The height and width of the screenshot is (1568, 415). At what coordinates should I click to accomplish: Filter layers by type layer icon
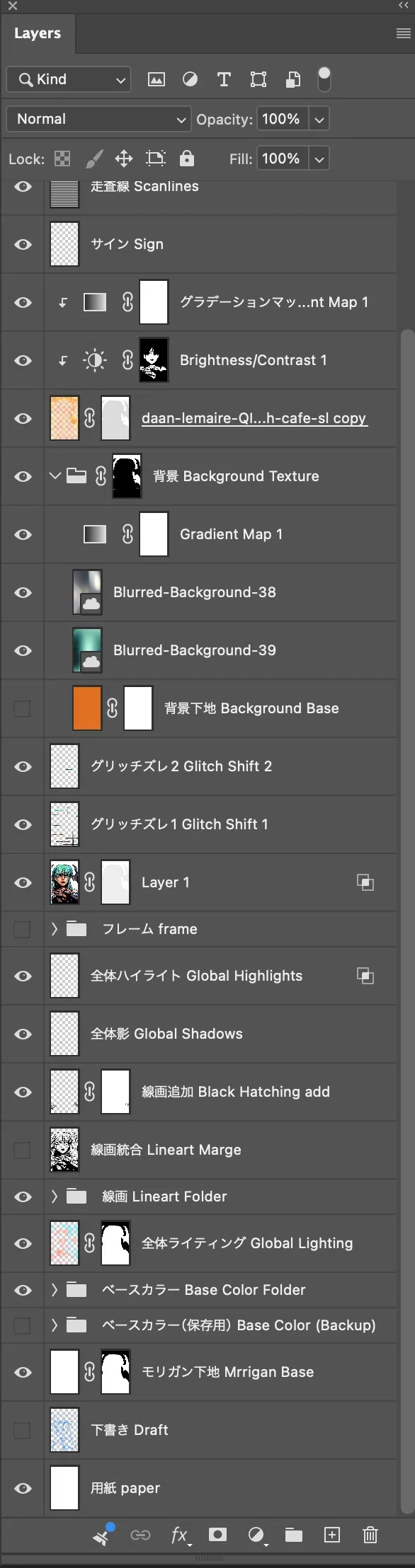point(224,79)
